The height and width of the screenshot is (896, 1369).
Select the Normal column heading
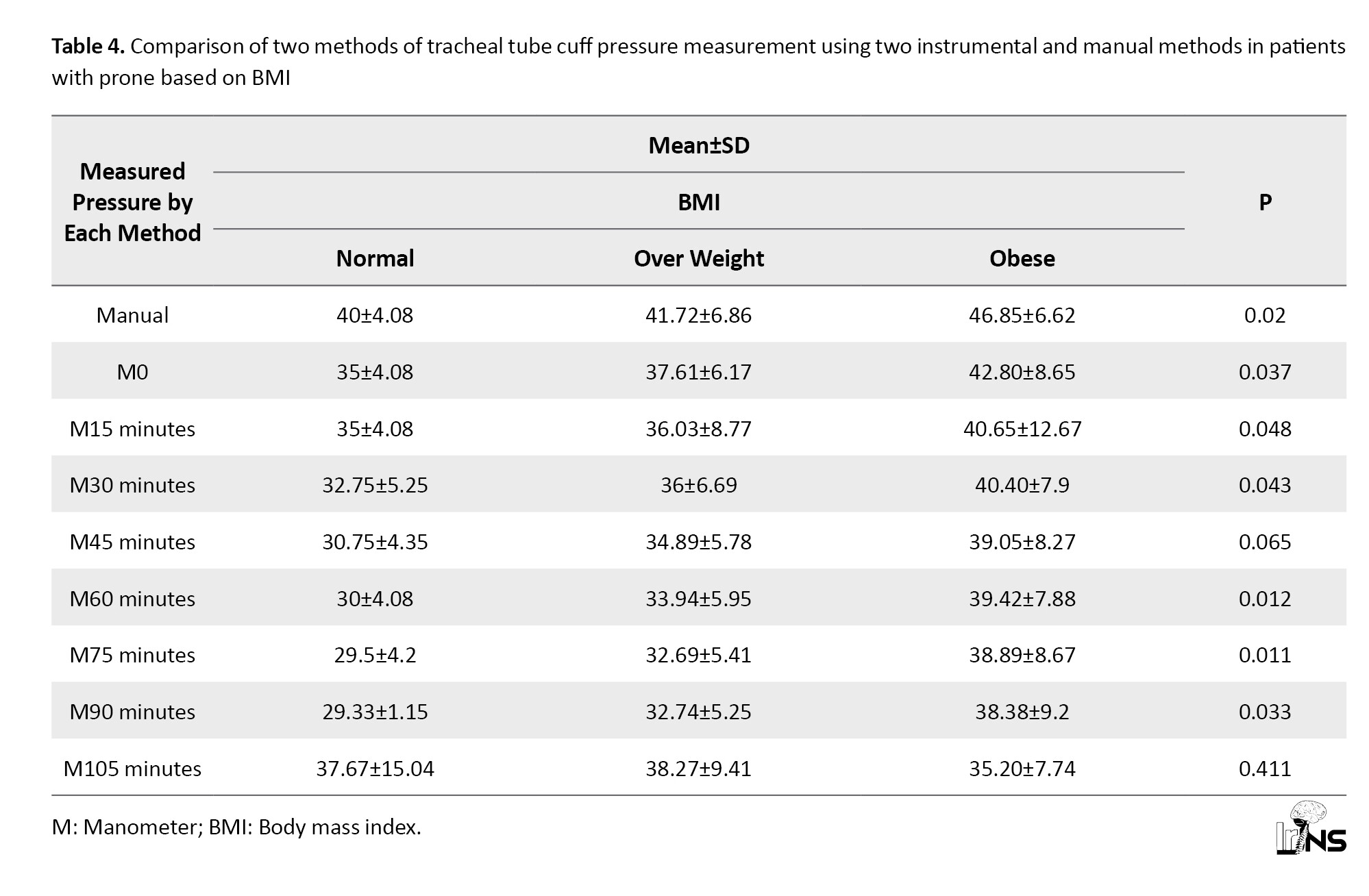tap(375, 258)
